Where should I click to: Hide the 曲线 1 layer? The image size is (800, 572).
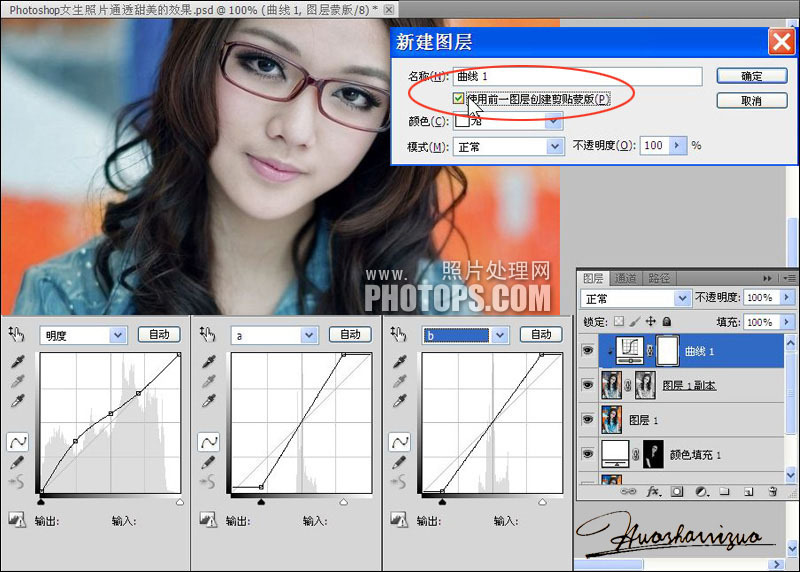(588, 351)
